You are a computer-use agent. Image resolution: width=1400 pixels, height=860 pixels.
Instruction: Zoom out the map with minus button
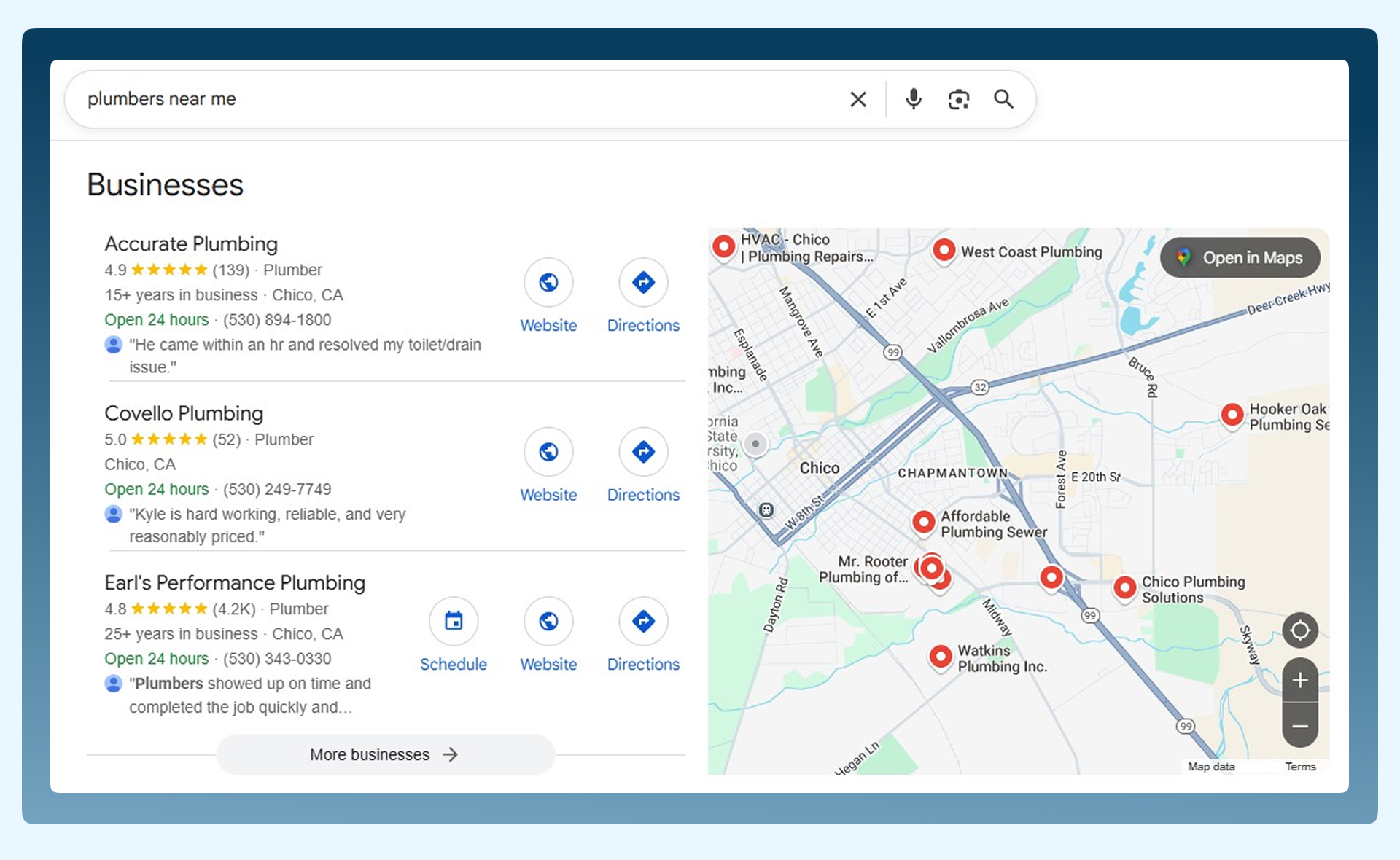[x=1300, y=726]
